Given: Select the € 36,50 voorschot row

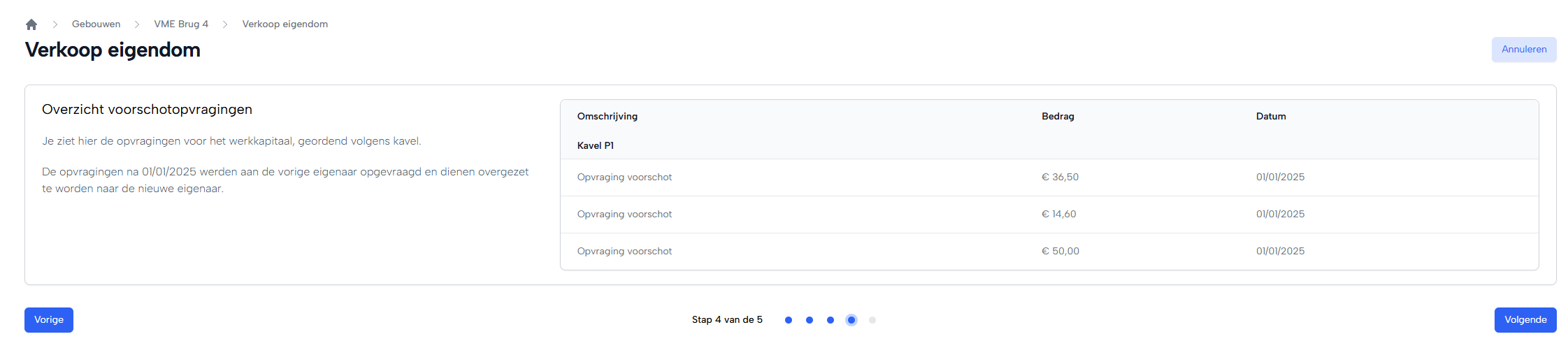Looking at the screenshot, I should click(x=1049, y=177).
